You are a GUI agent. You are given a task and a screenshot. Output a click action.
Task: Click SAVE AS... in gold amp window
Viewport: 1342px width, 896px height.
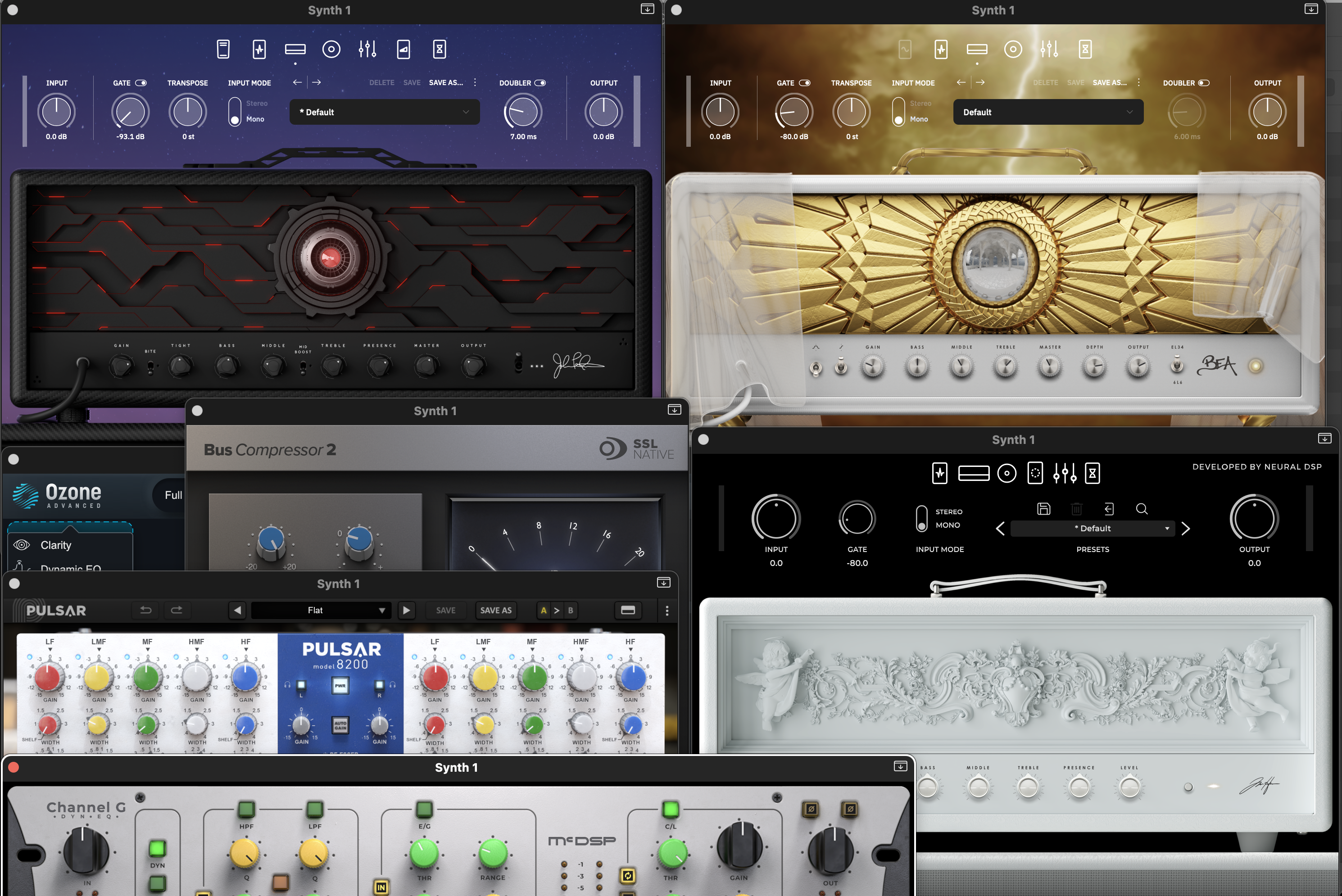(1109, 82)
